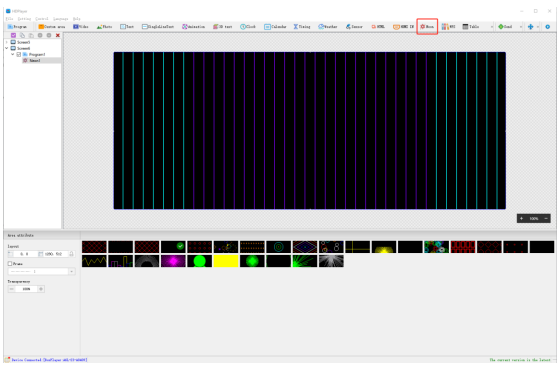The width and height of the screenshot is (560, 366).
Task: Click the toolbar item left of Table
Action: [x=449, y=27]
